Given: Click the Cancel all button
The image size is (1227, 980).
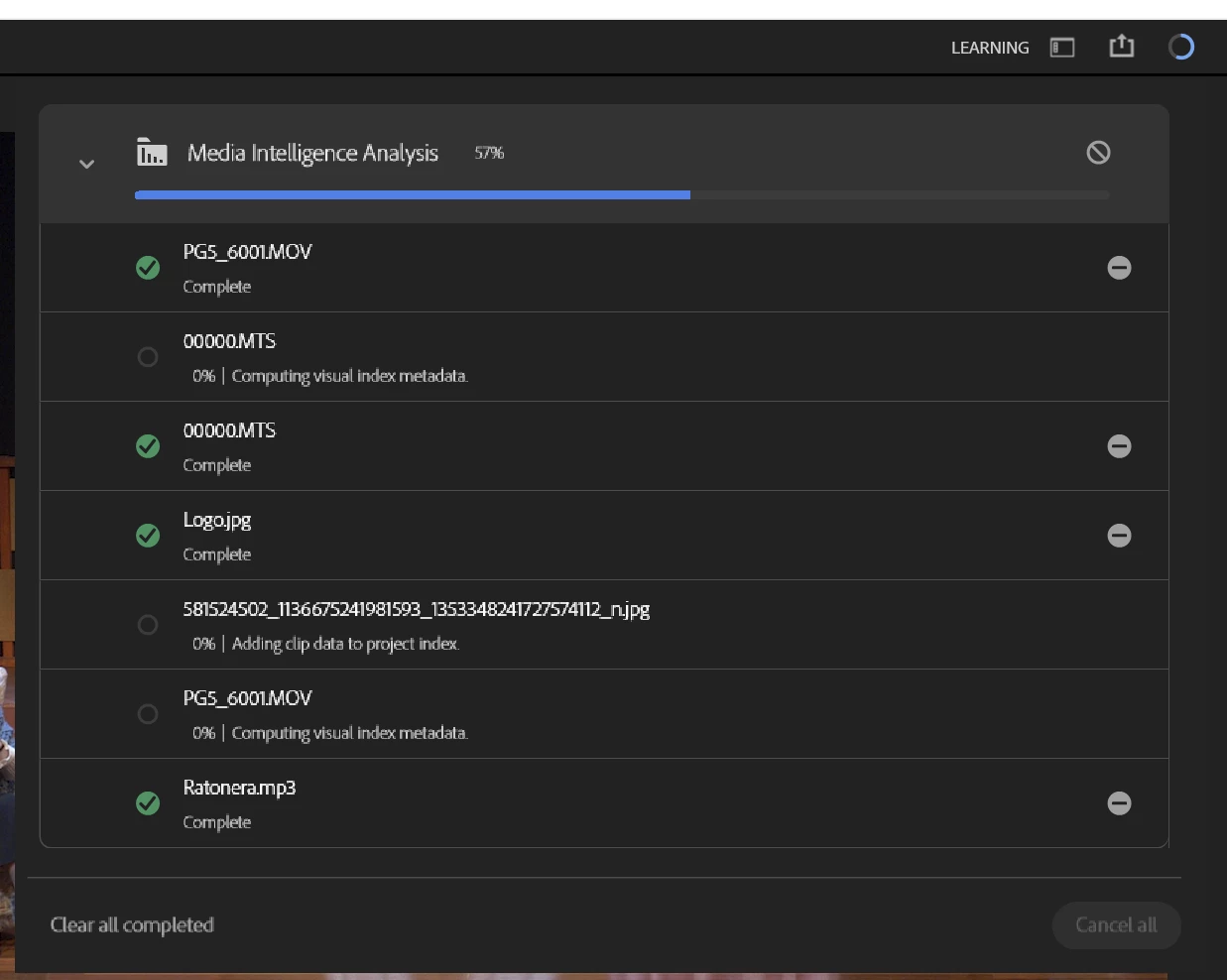Looking at the screenshot, I should coord(1116,925).
